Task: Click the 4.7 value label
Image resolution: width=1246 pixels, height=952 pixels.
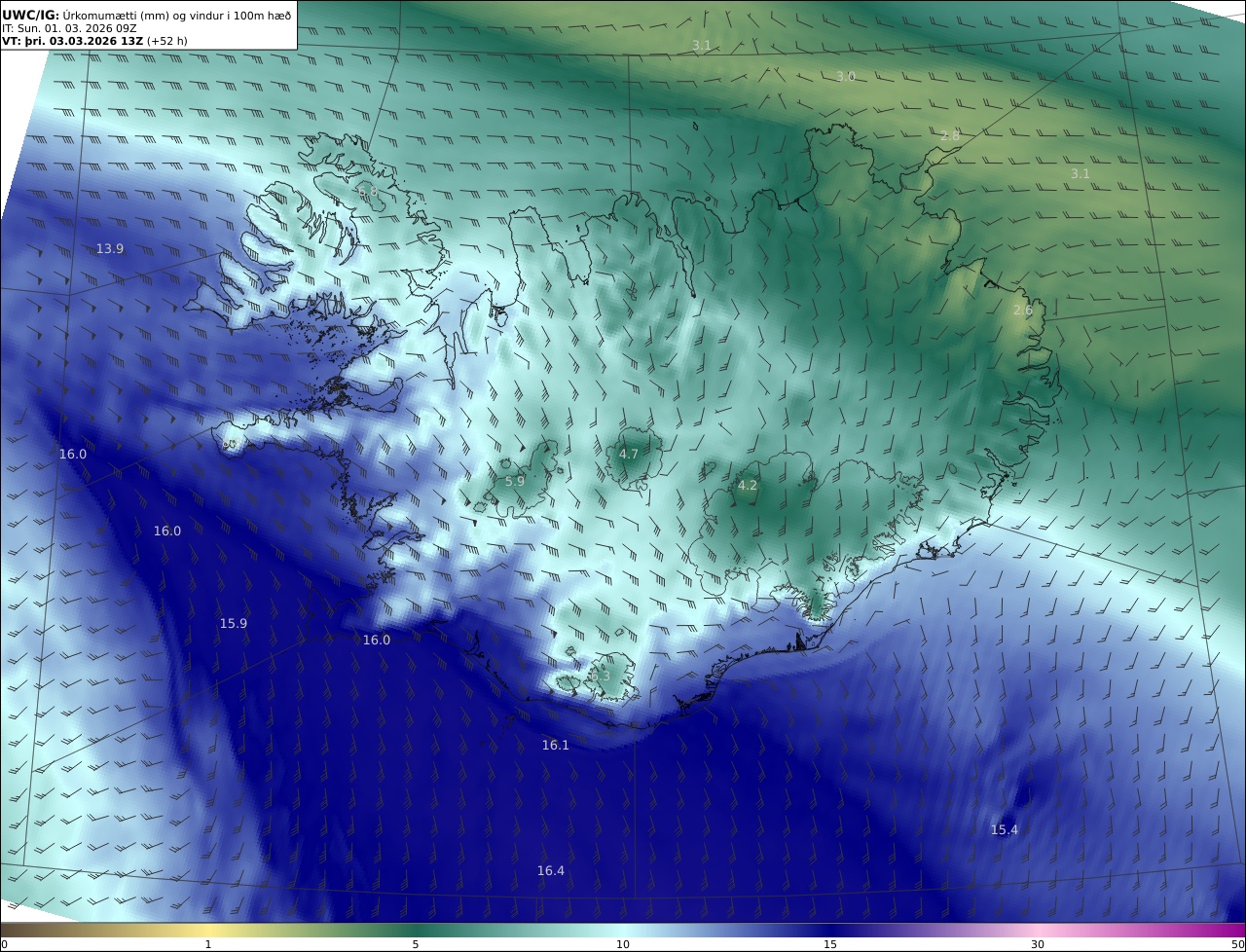Action: click(x=629, y=455)
